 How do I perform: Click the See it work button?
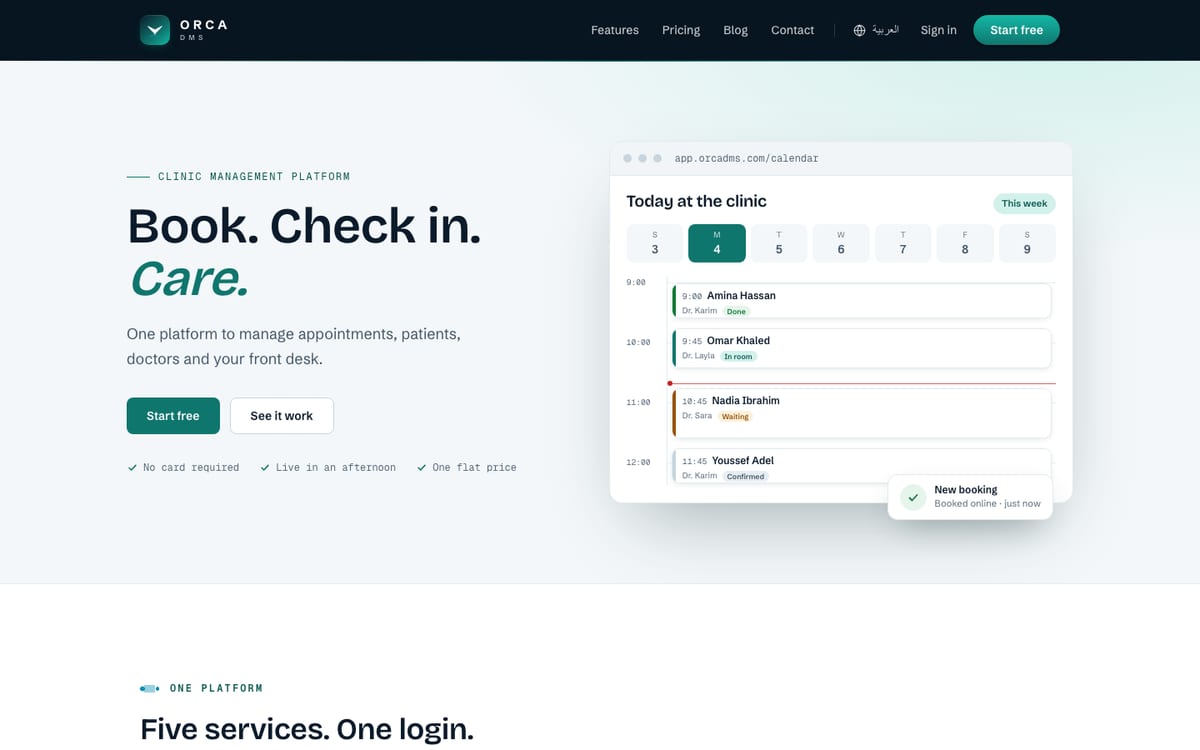click(282, 416)
